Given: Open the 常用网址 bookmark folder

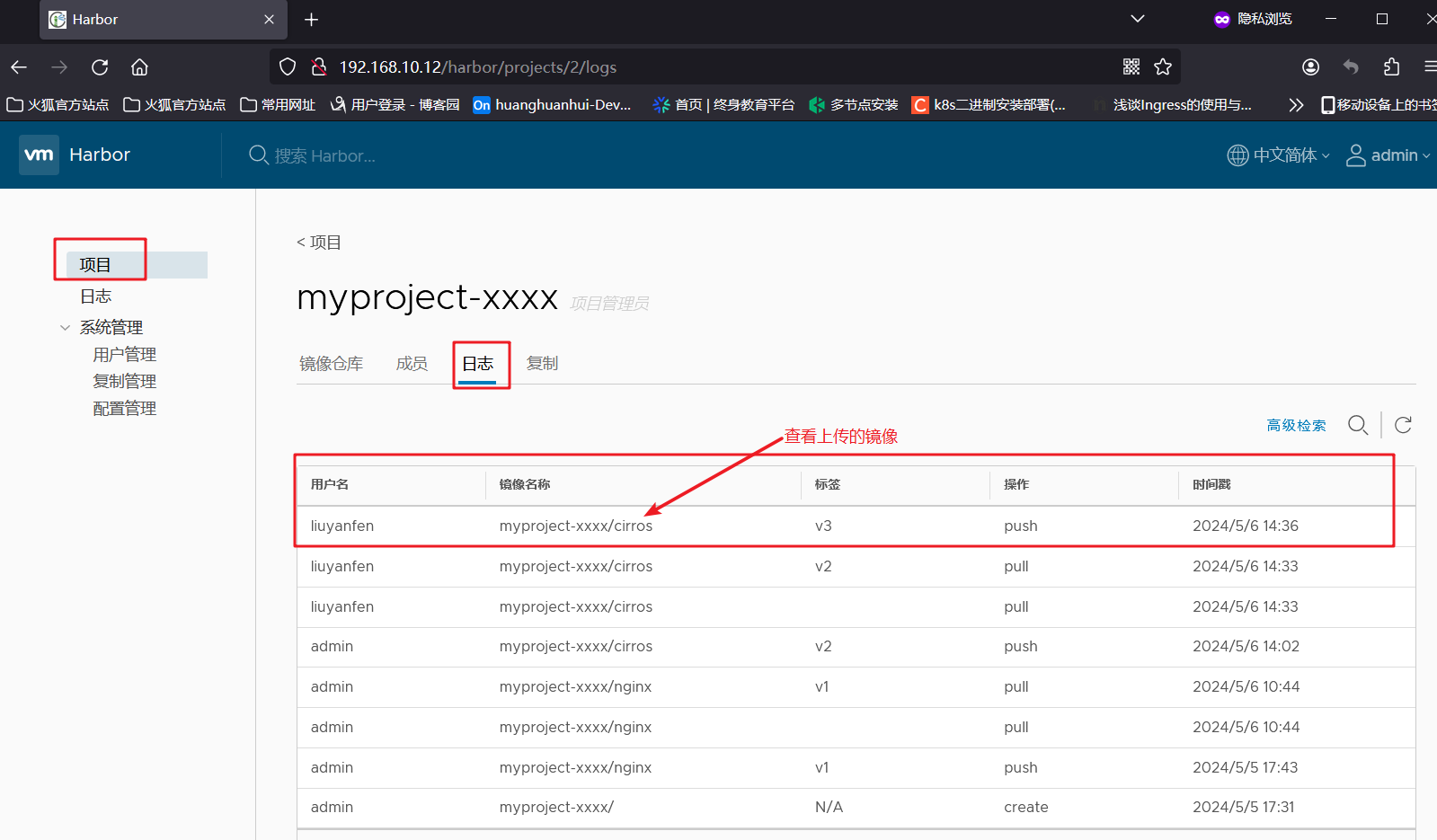Looking at the screenshot, I should 278,105.
